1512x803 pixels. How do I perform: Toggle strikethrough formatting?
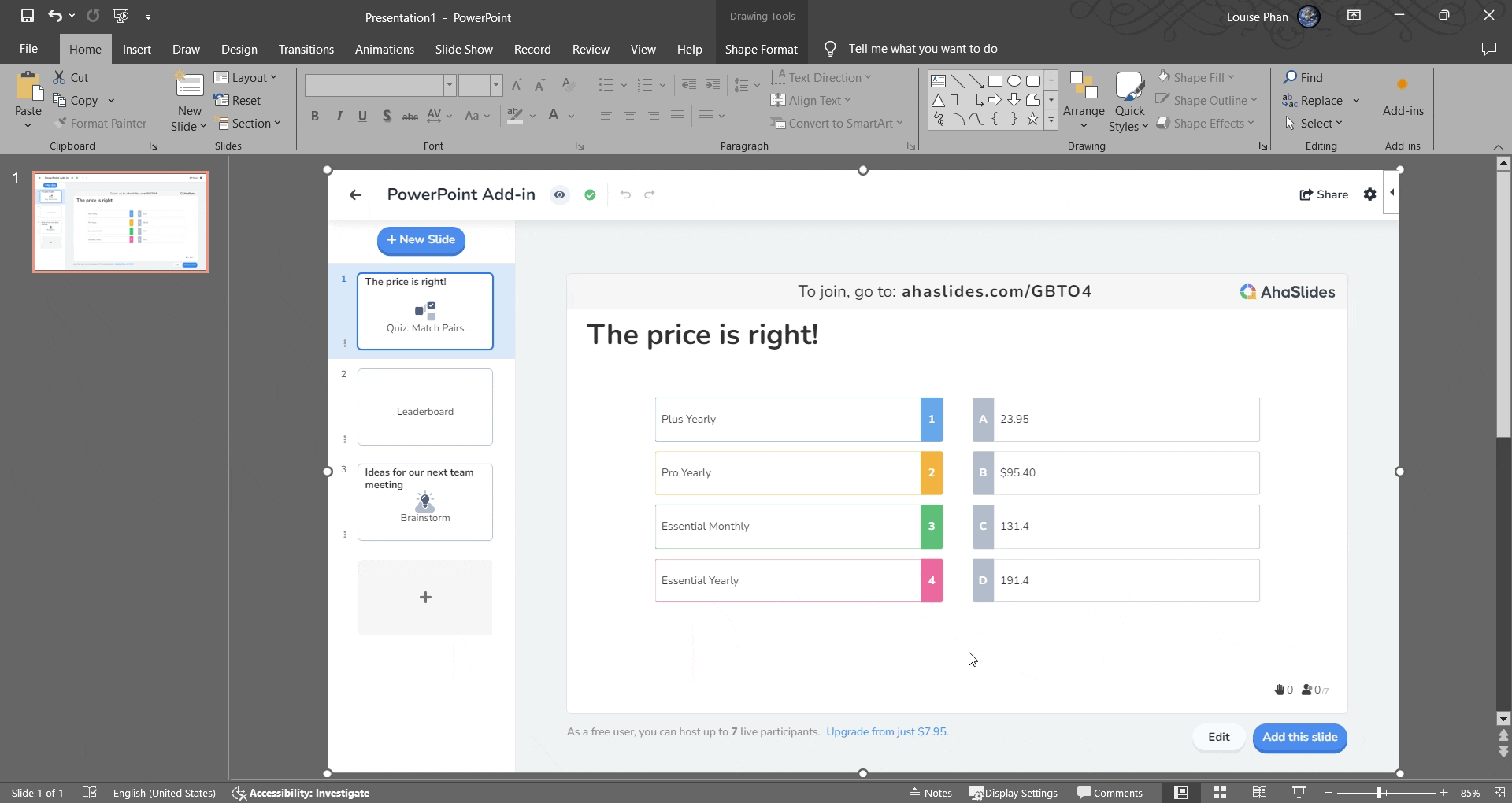pyautogui.click(x=409, y=116)
